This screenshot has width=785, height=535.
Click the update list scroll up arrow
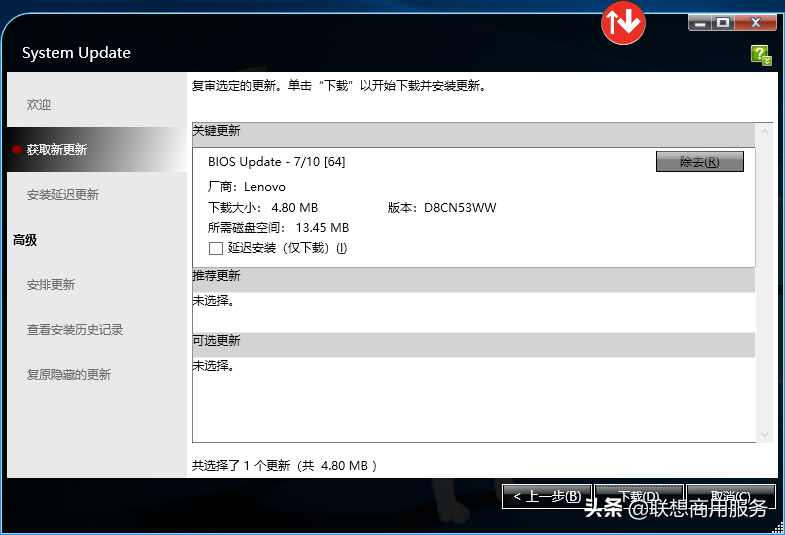point(764,132)
